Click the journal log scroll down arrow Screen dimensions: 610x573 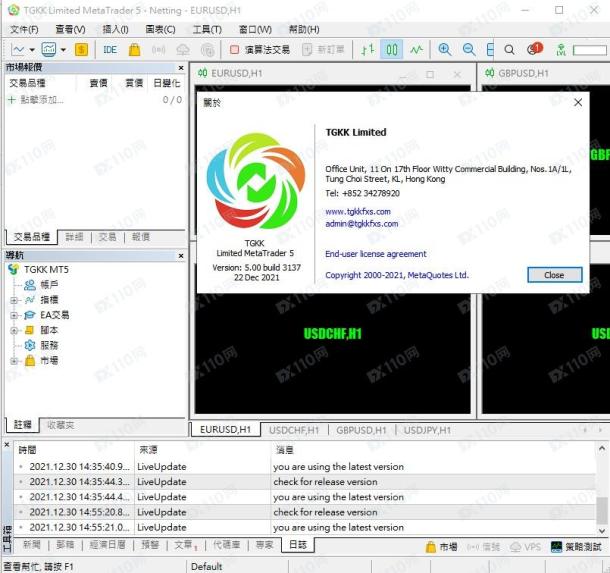pos(601,531)
